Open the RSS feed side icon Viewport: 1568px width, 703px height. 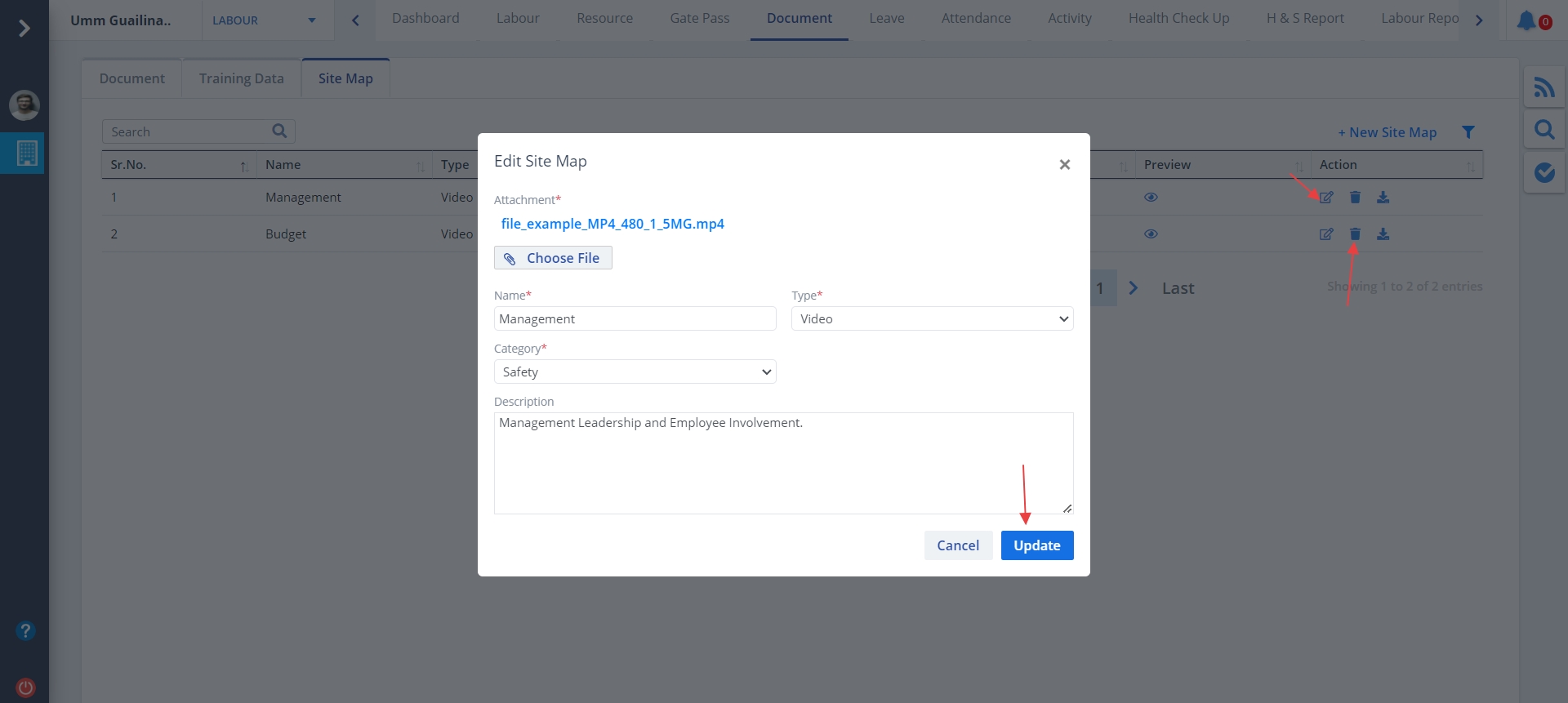point(1543,87)
